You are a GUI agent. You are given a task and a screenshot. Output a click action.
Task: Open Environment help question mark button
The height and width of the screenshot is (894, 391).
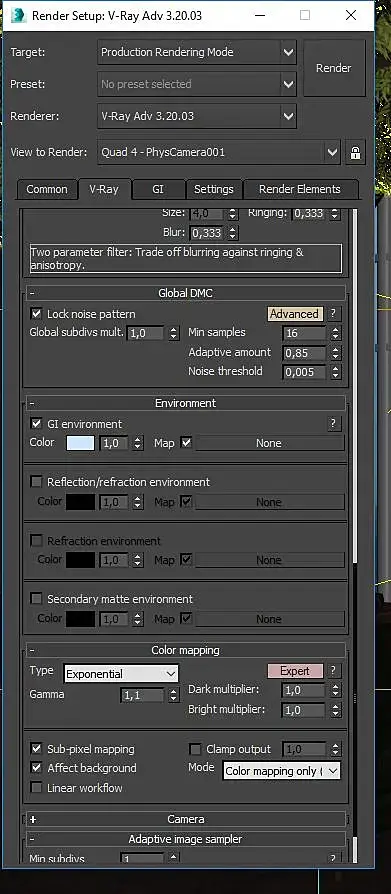333,424
